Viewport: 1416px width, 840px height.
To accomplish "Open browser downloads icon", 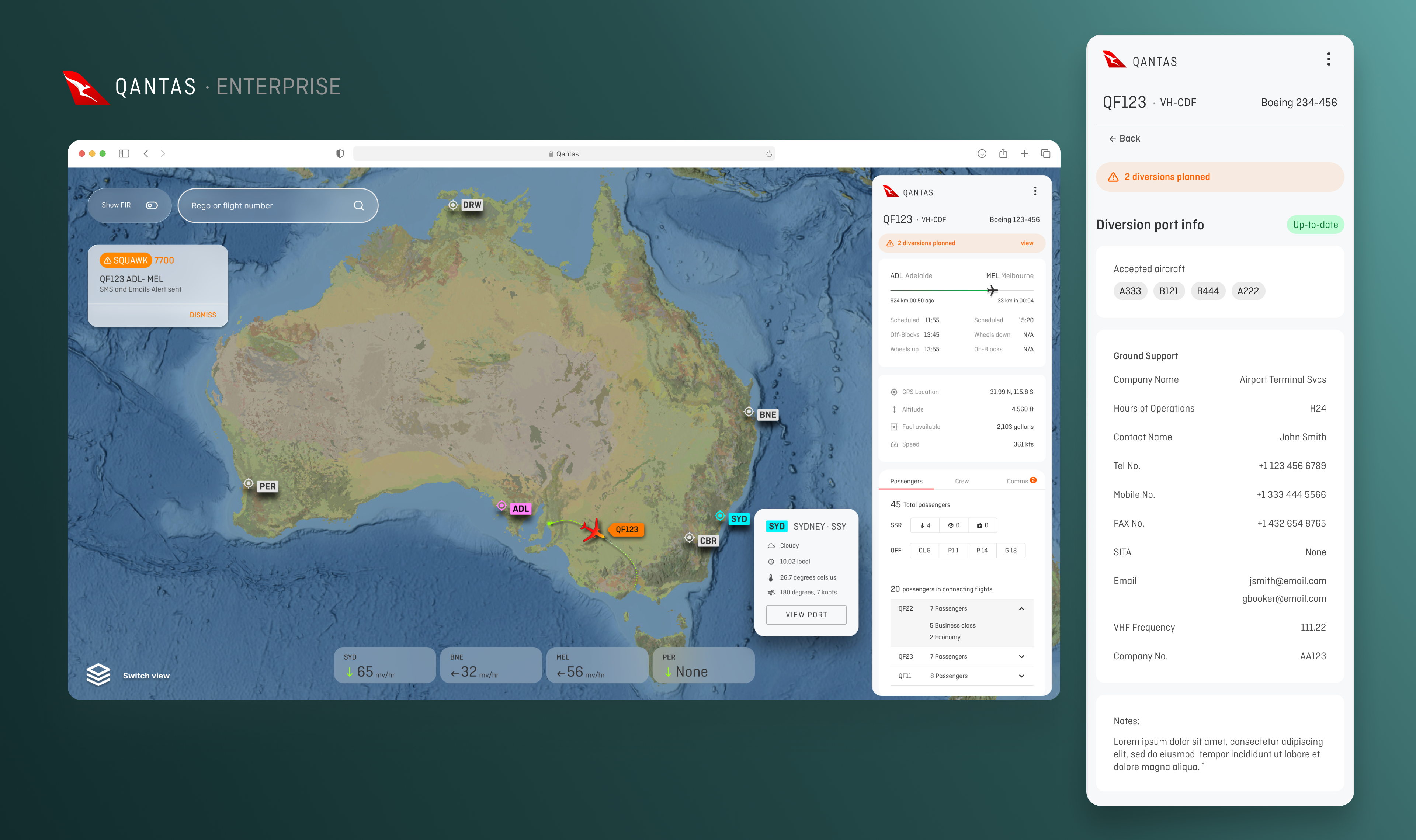I will pos(982,153).
